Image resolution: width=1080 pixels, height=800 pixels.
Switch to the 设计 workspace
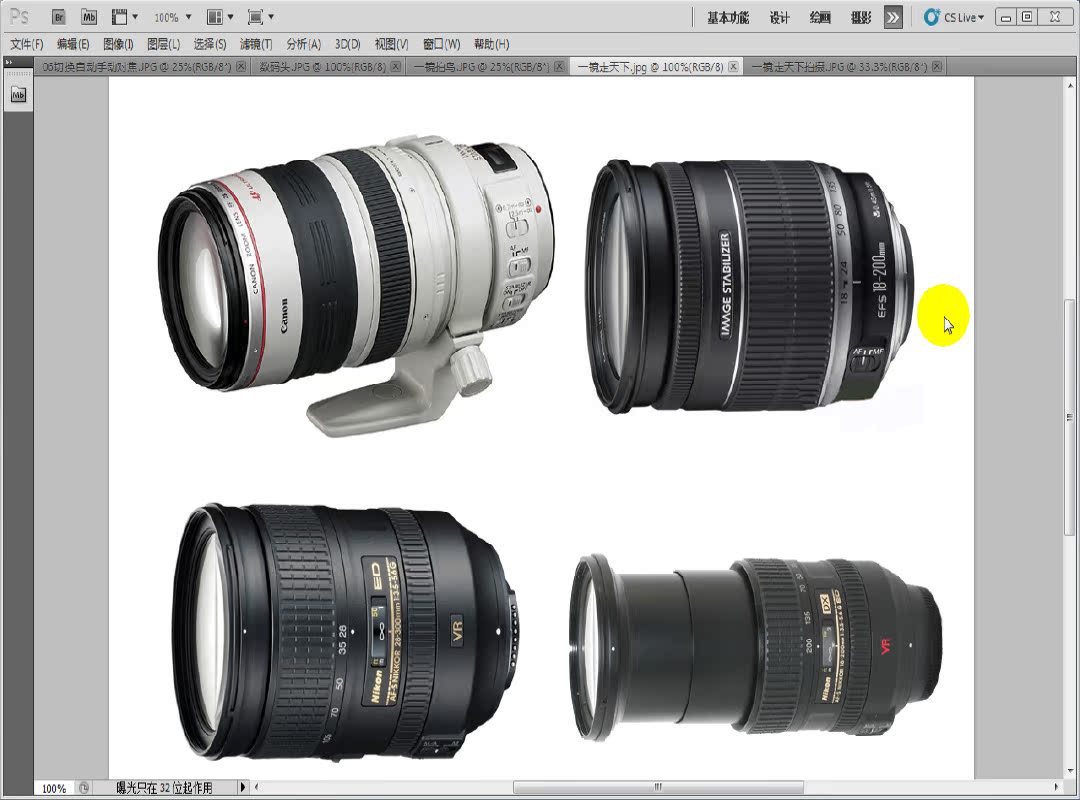(x=779, y=18)
